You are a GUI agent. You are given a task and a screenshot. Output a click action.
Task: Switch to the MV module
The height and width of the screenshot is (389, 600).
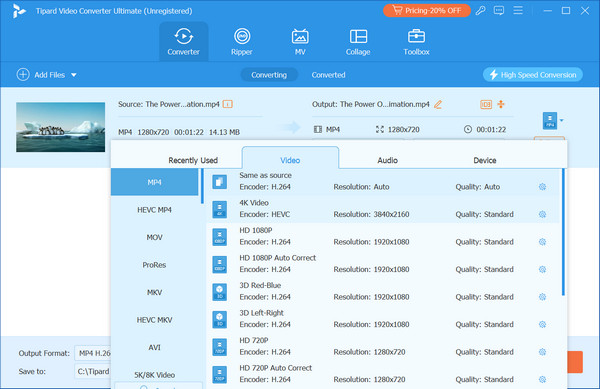[300, 42]
